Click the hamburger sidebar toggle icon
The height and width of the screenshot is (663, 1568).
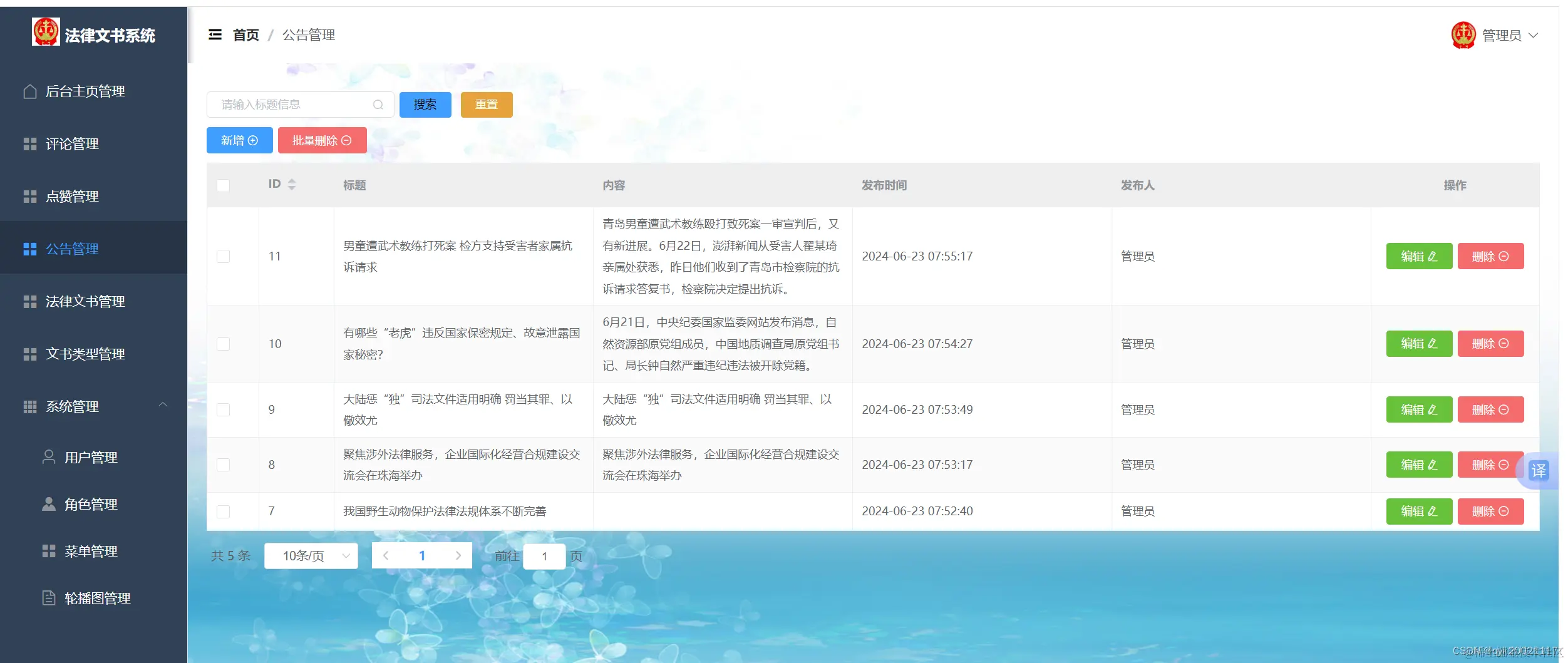(215, 34)
